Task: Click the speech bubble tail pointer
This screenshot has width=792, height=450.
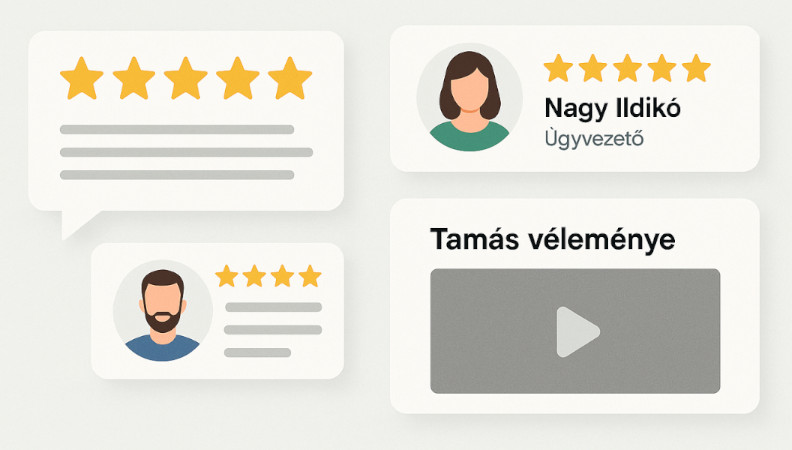Action: tap(76, 224)
